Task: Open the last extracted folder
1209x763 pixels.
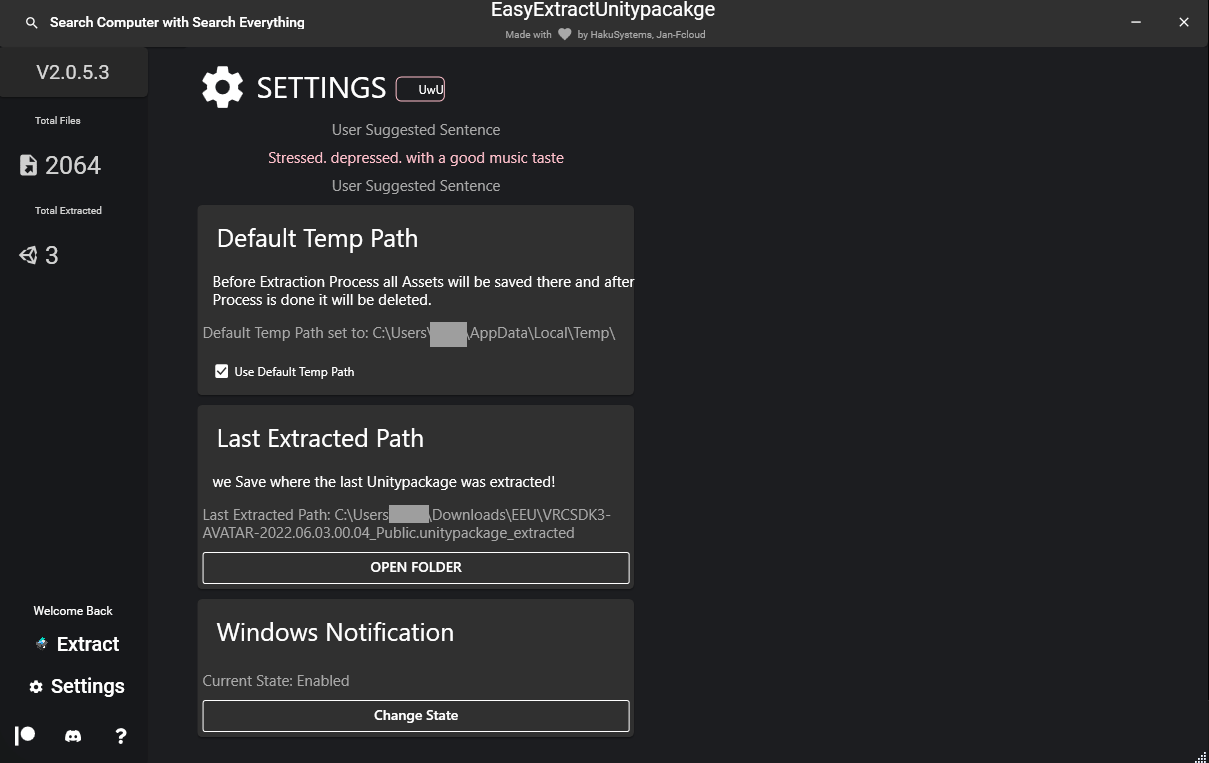Action: coord(416,567)
